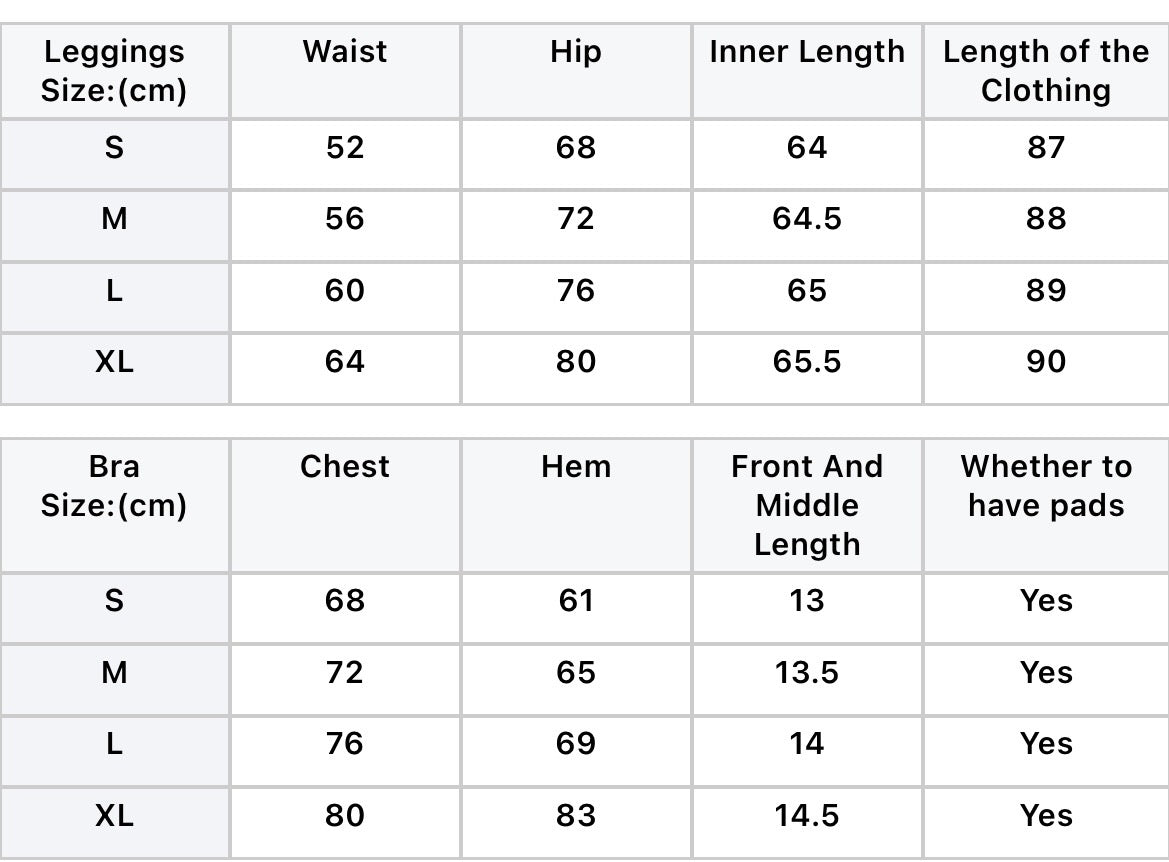
Task: Select the bra hem value 83
Action: coord(576,816)
